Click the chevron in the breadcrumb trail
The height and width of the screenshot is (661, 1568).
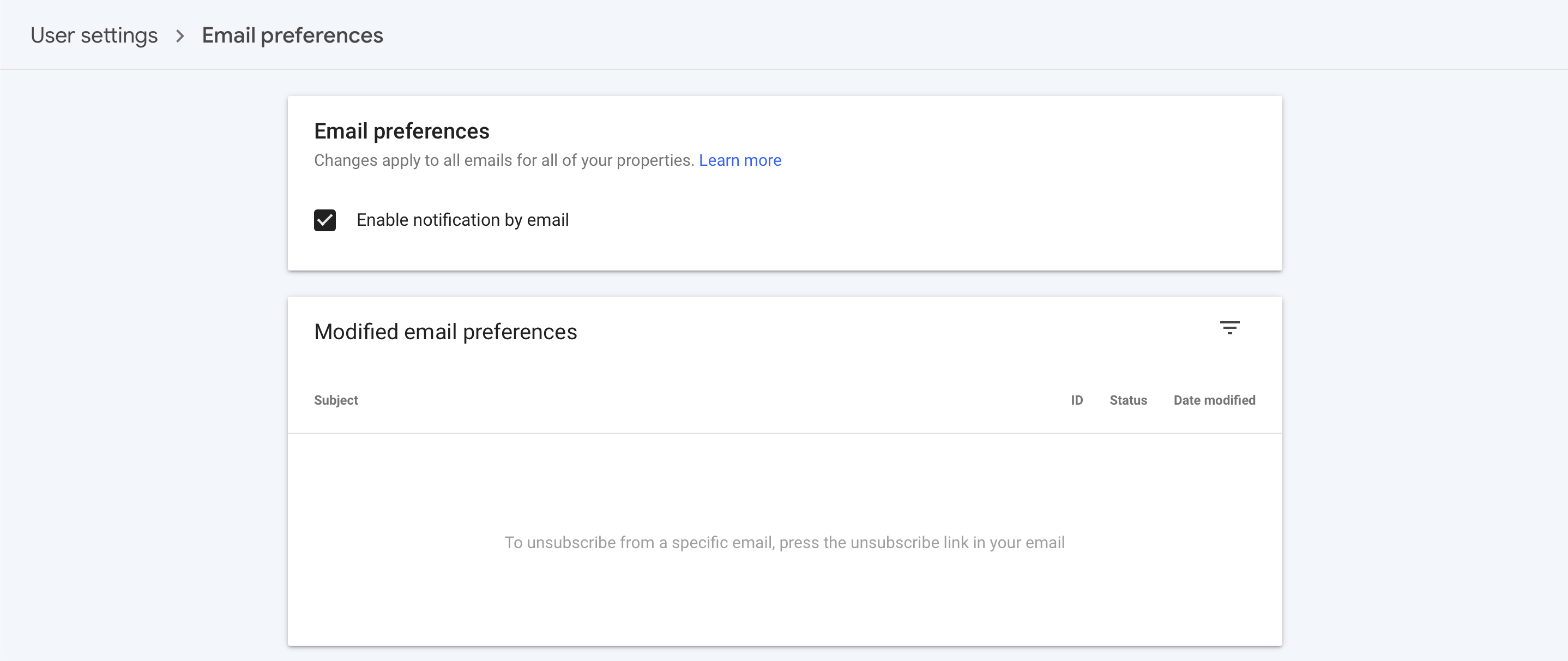click(x=179, y=36)
